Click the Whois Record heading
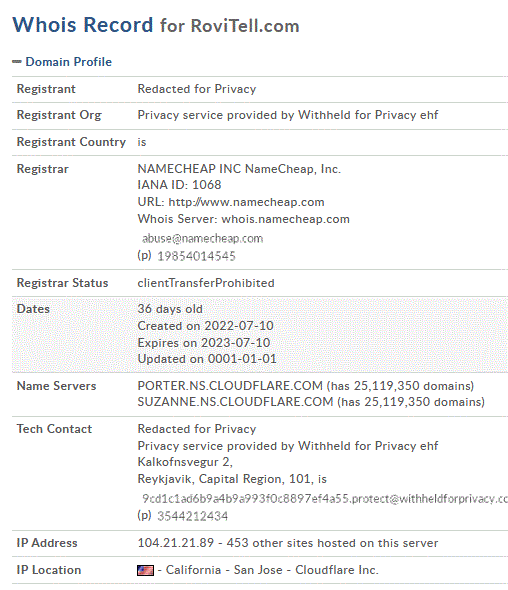Viewport: 508px width, 590px height. pos(83,25)
